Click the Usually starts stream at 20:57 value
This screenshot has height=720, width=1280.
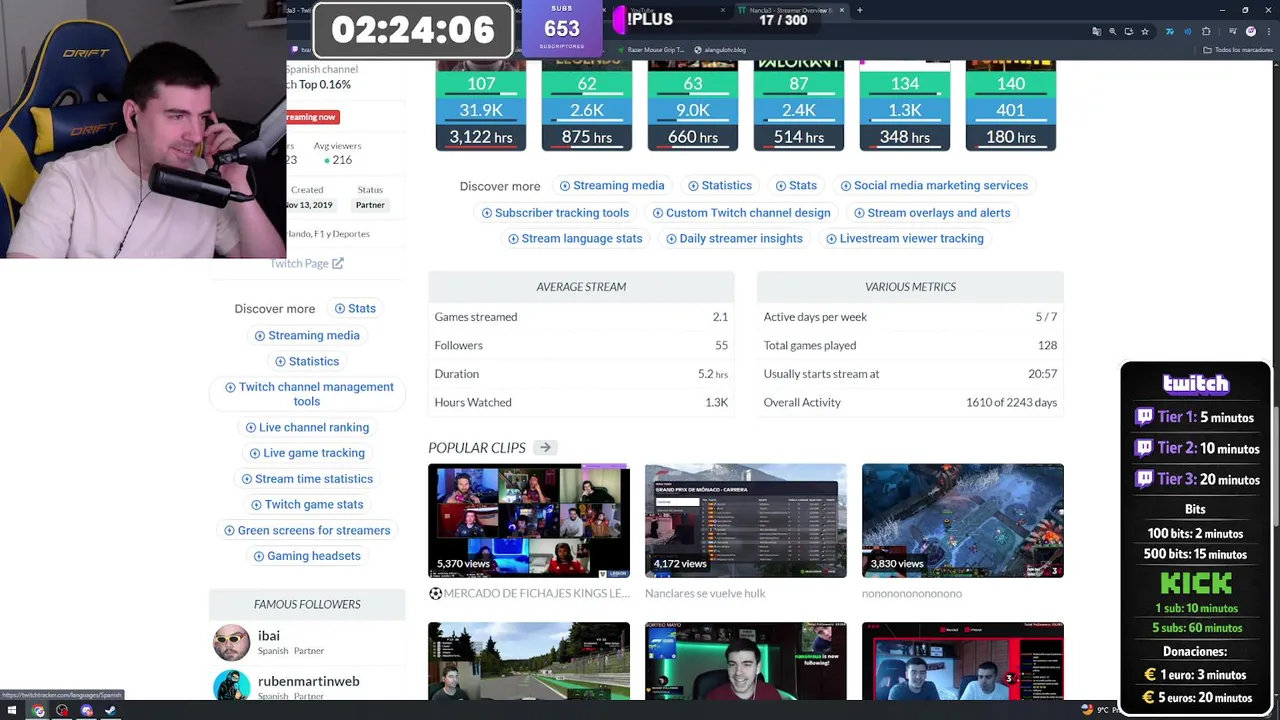(x=1042, y=374)
